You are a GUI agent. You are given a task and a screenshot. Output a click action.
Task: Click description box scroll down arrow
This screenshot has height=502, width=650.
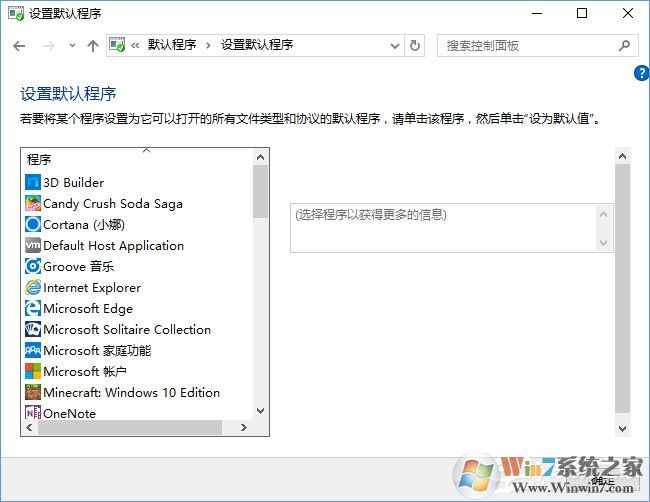(604, 243)
